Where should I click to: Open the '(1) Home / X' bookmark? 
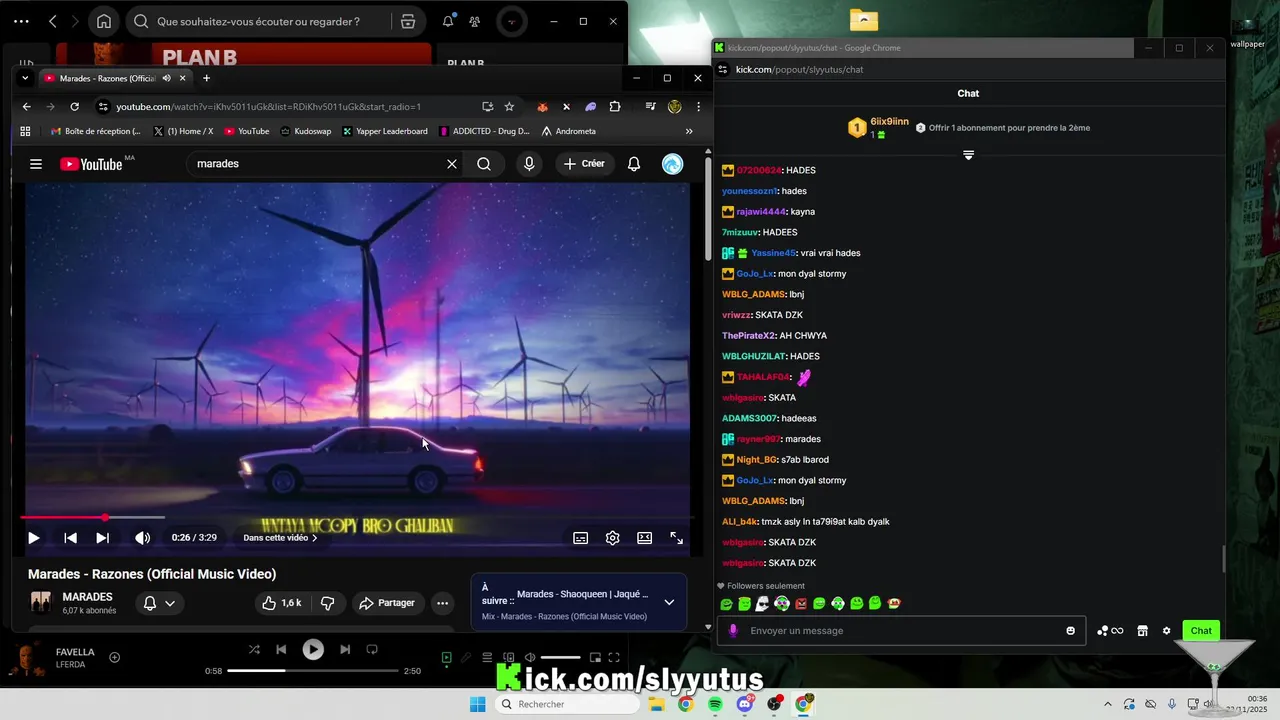pyautogui.click(x=183, y=131)
